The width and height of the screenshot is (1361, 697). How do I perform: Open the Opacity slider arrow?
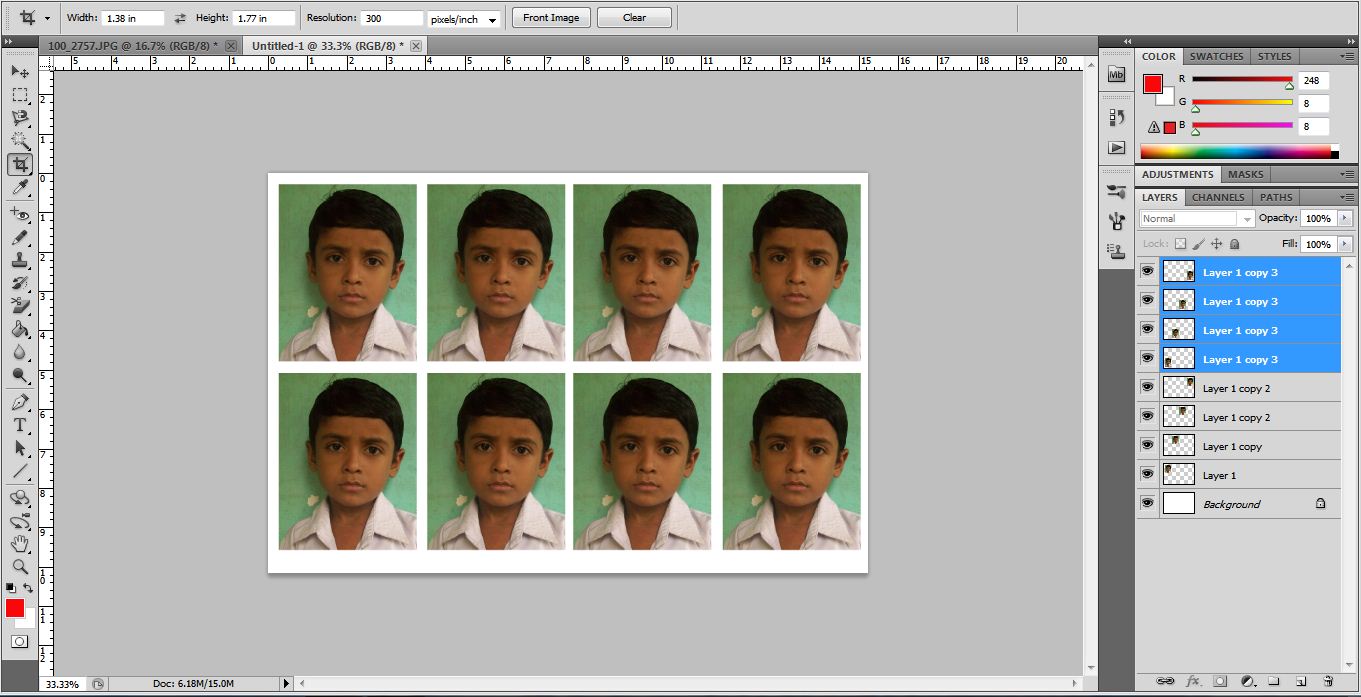click(1343, 218)
